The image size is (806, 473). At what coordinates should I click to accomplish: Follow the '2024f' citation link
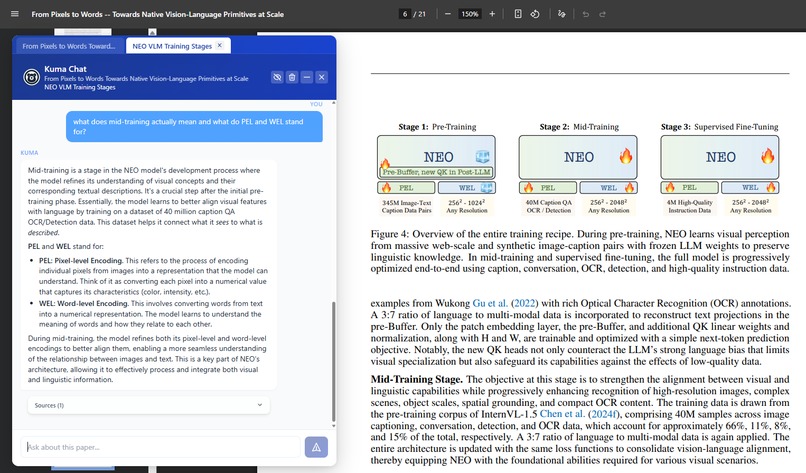click(x=603, y=414)
